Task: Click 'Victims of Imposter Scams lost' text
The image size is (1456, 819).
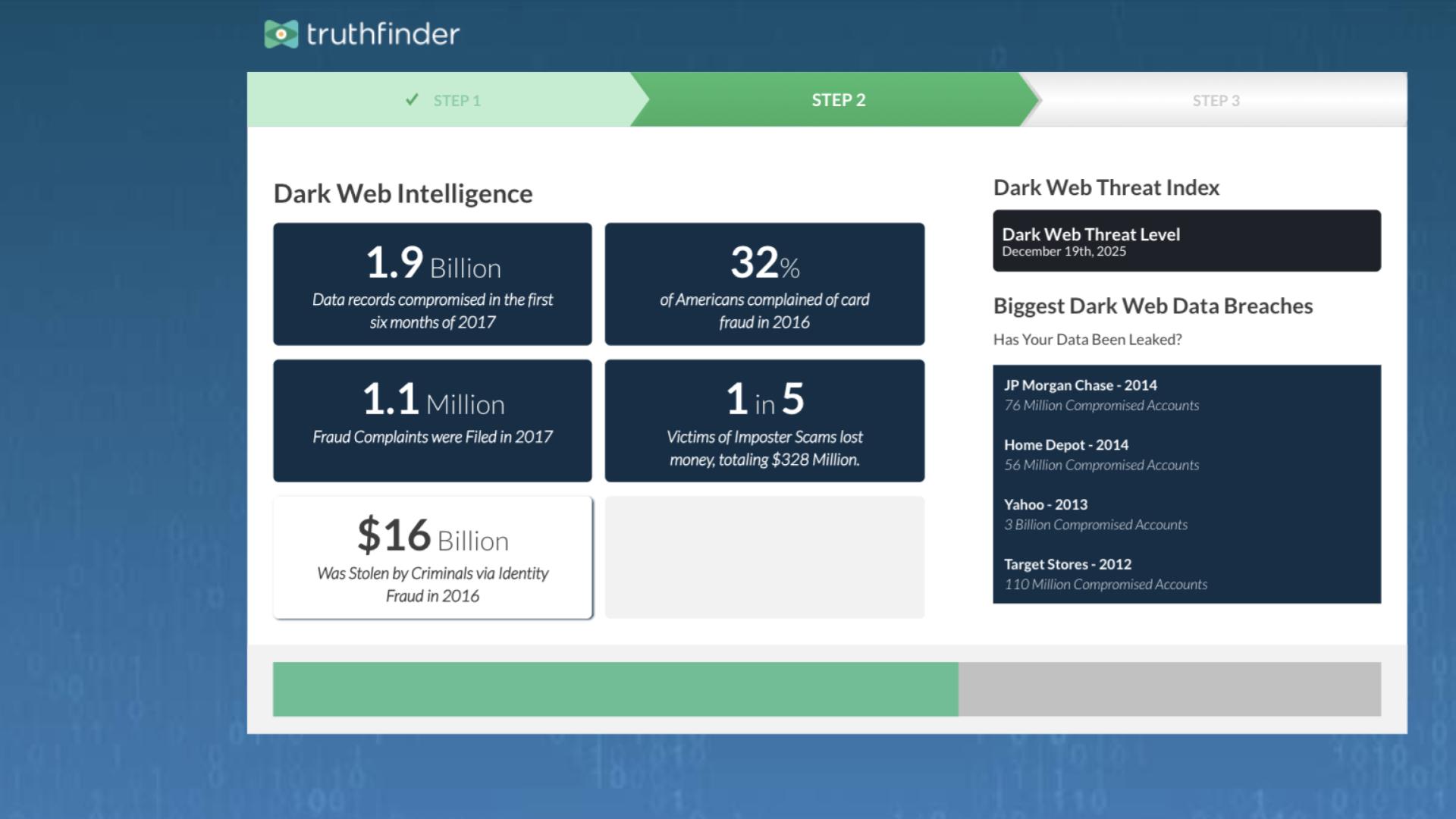Action: coord(764,437)
